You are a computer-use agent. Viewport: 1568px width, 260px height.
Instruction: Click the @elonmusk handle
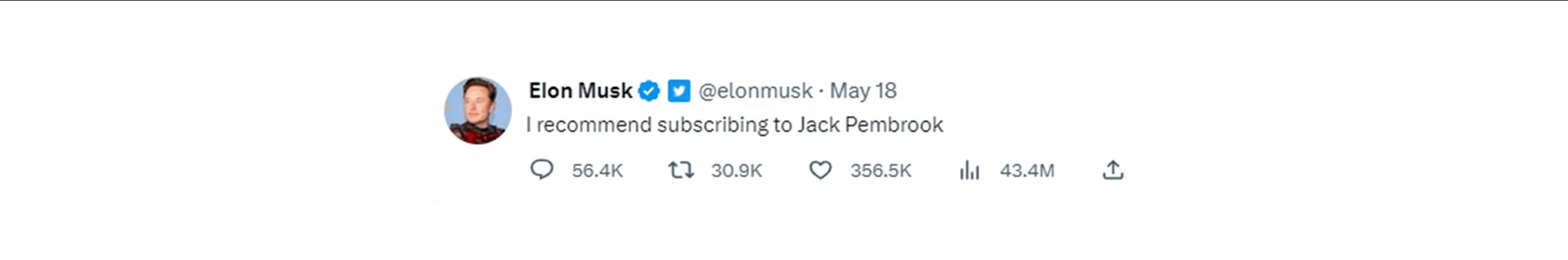click(755, 91)
